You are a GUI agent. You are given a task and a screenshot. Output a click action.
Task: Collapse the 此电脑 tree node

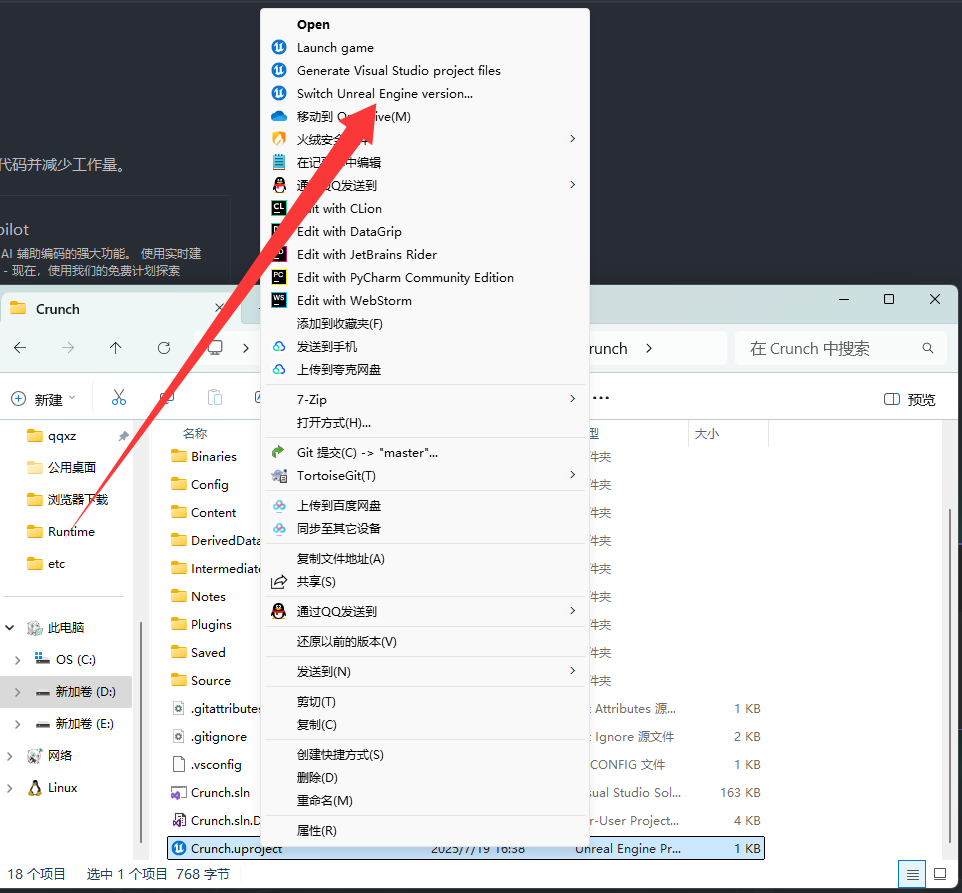(x=10, y=627)
